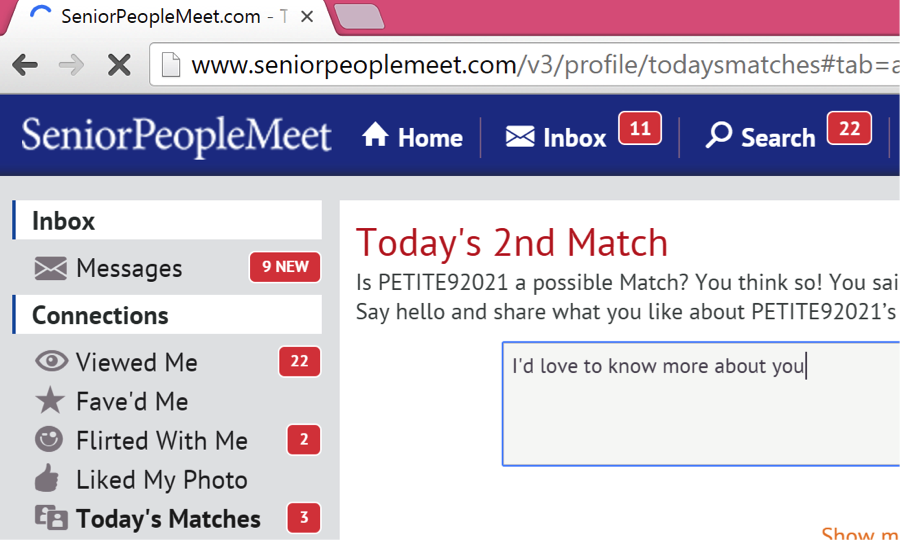
Task: Click the SeniorPeopleMeet logo
Action: 176,136
